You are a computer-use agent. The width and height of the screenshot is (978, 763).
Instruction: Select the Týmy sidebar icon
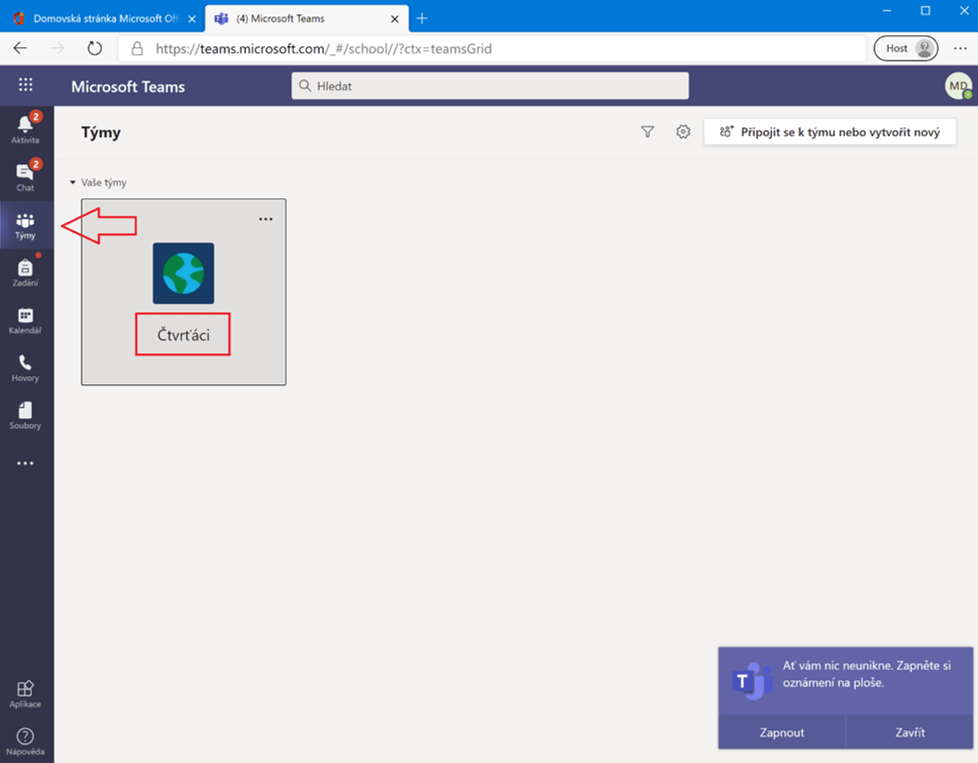(26, 224)
